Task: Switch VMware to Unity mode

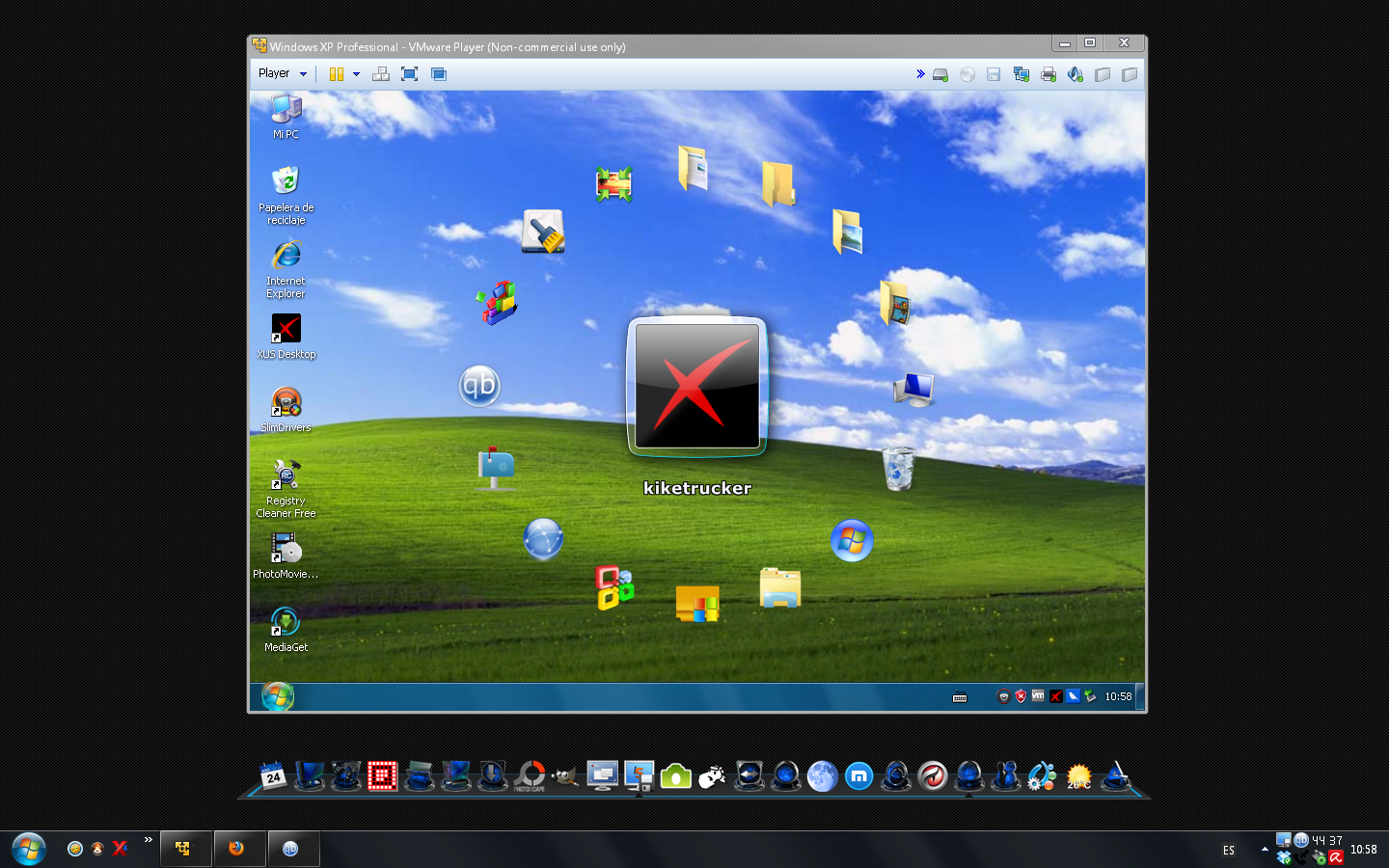Action: click(x=439, y=74)
